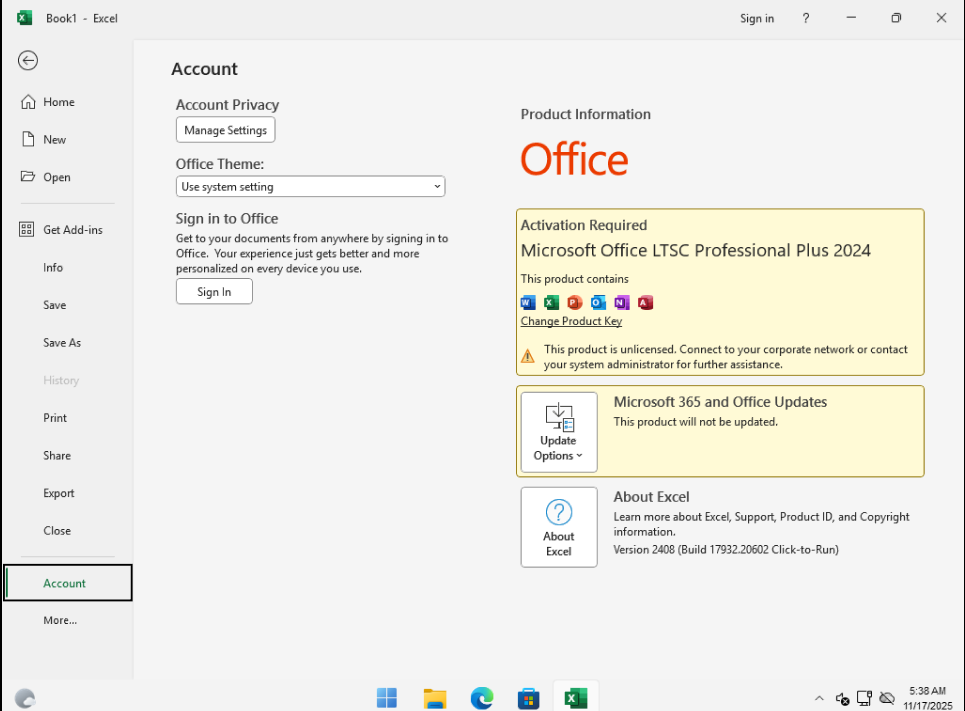Click the Word app icon under product contains
The image size is (965, 711).
(528, 302)
